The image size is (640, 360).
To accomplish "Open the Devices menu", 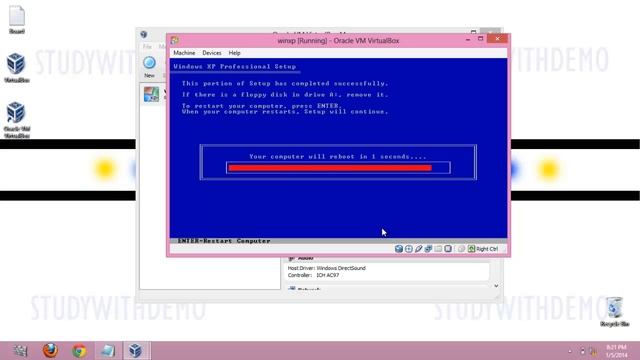I will tap(211, 53).
